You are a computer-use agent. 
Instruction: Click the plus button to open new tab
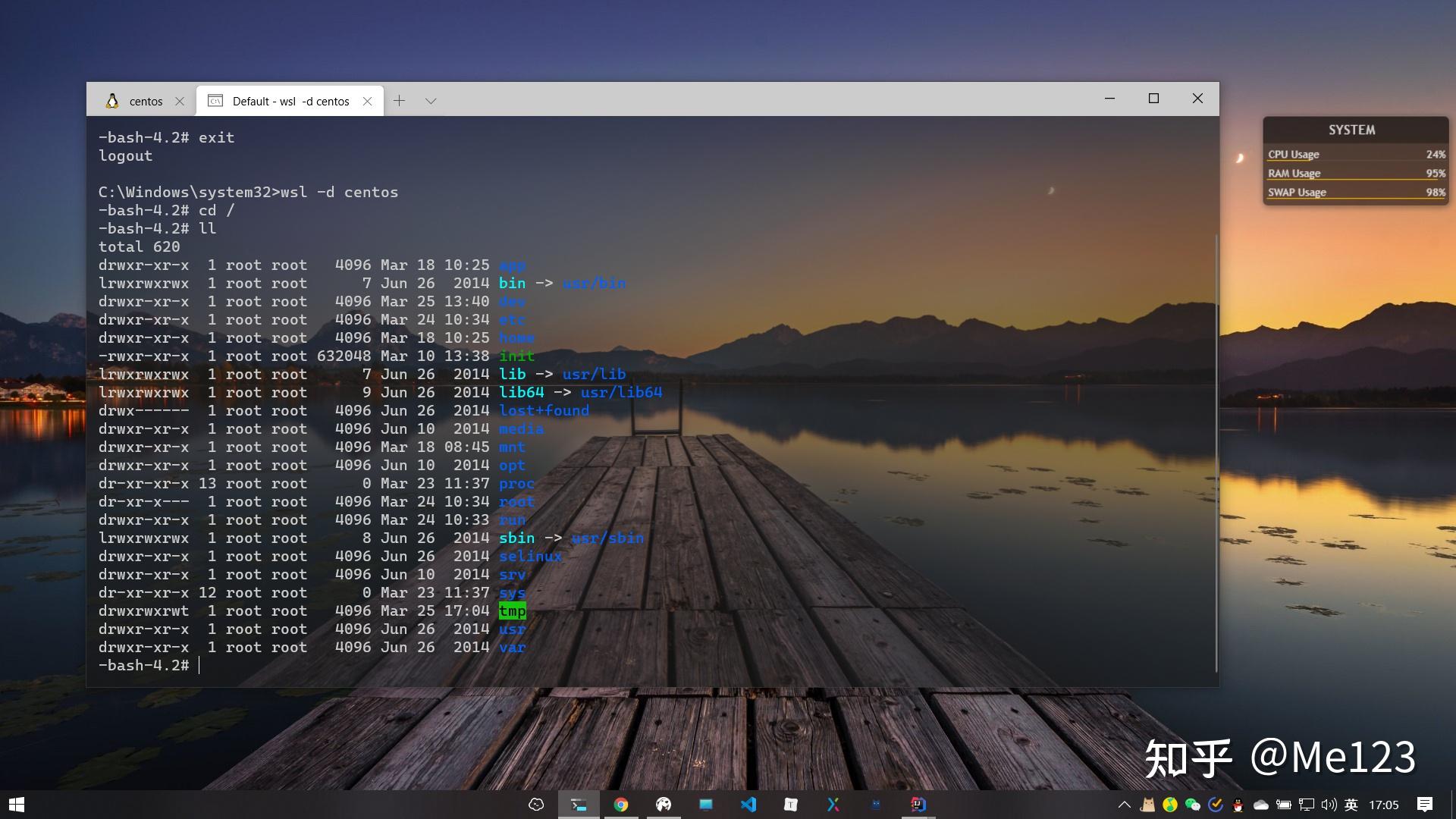(x=400, y=100)
